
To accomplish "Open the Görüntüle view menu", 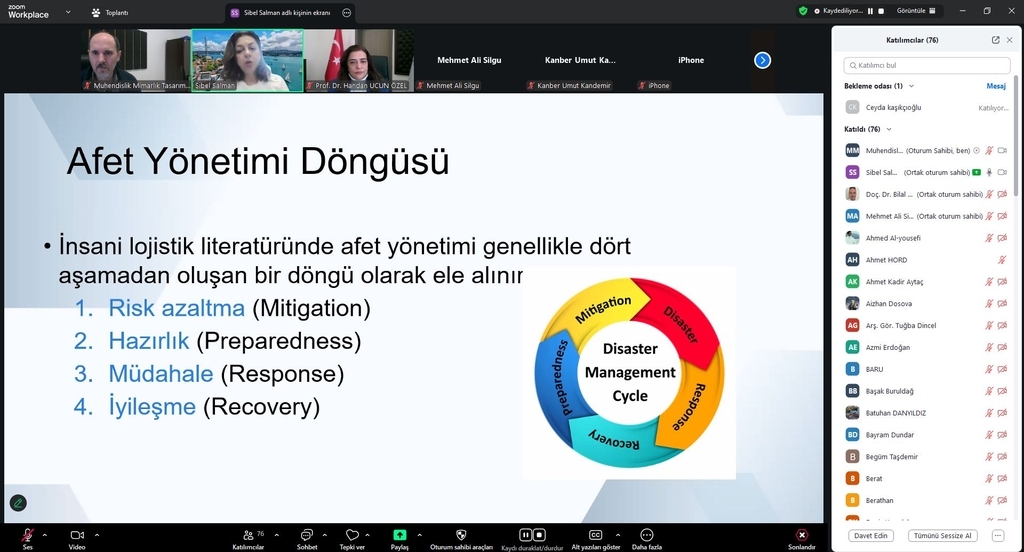I will [x=920, y=11].
